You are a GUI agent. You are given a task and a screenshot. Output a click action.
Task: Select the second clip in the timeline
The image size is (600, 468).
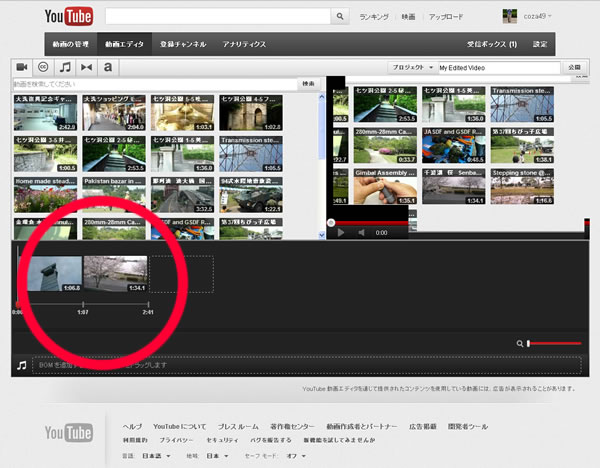tap(115, 274)
